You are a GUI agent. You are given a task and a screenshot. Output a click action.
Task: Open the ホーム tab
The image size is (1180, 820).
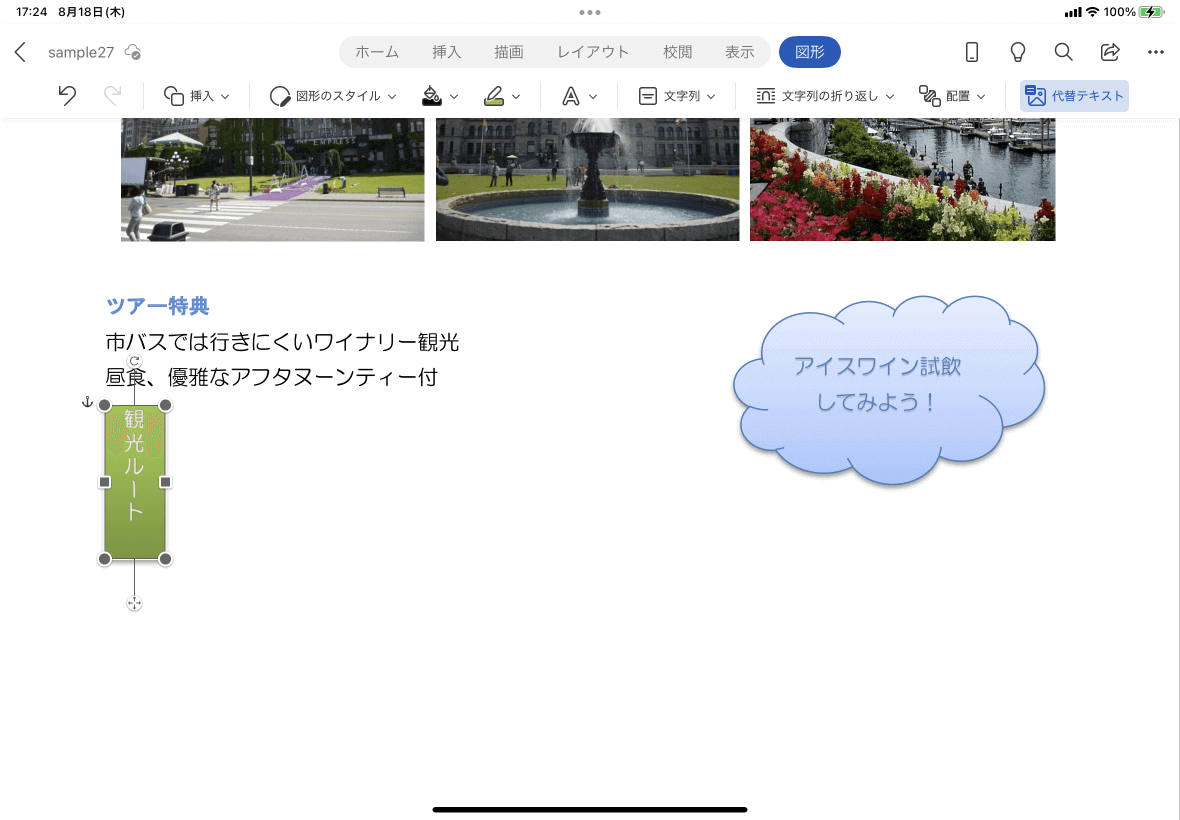(377, 52)
